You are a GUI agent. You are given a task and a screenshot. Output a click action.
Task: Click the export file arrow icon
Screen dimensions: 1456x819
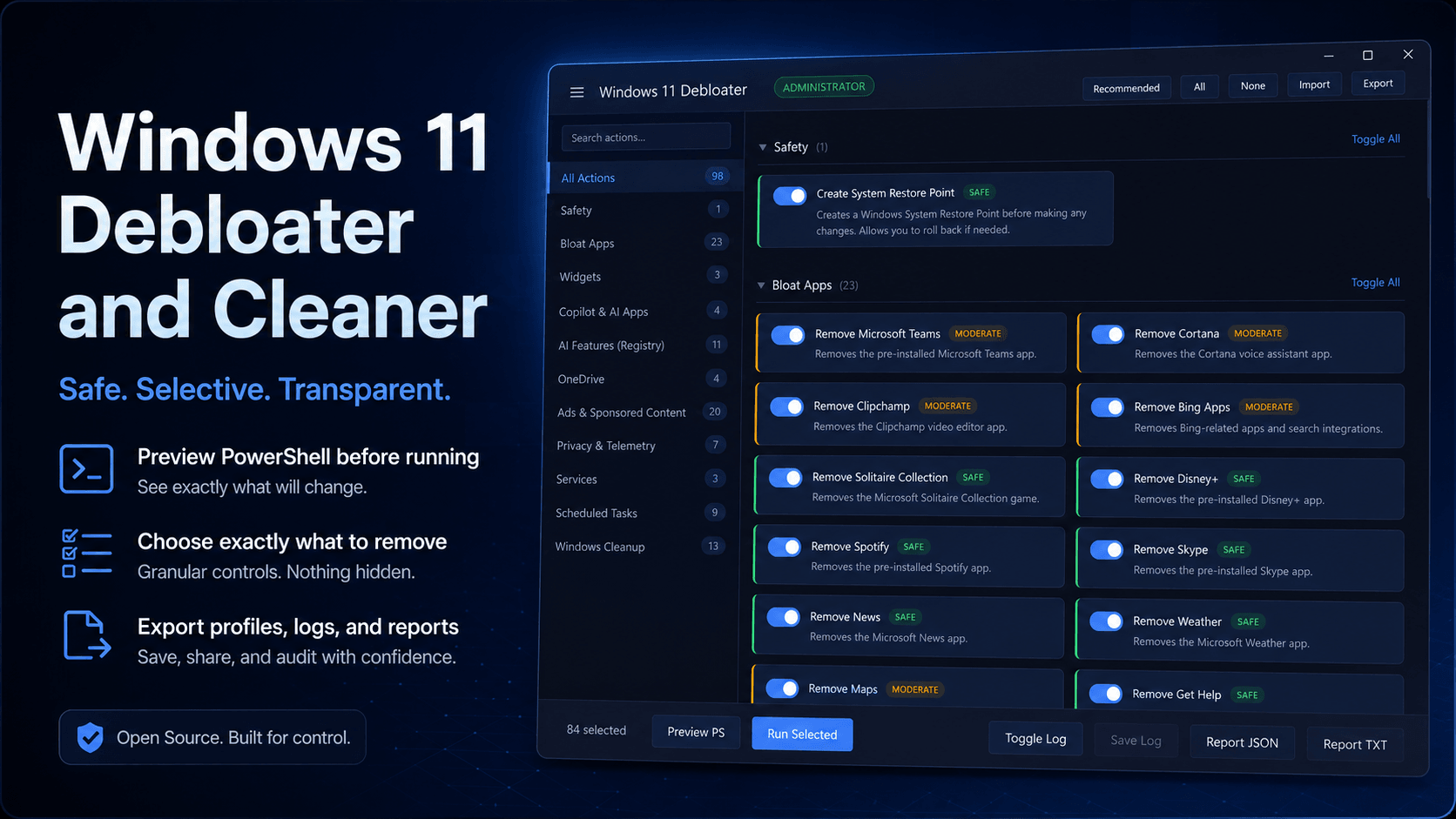(x=87, y=635)
